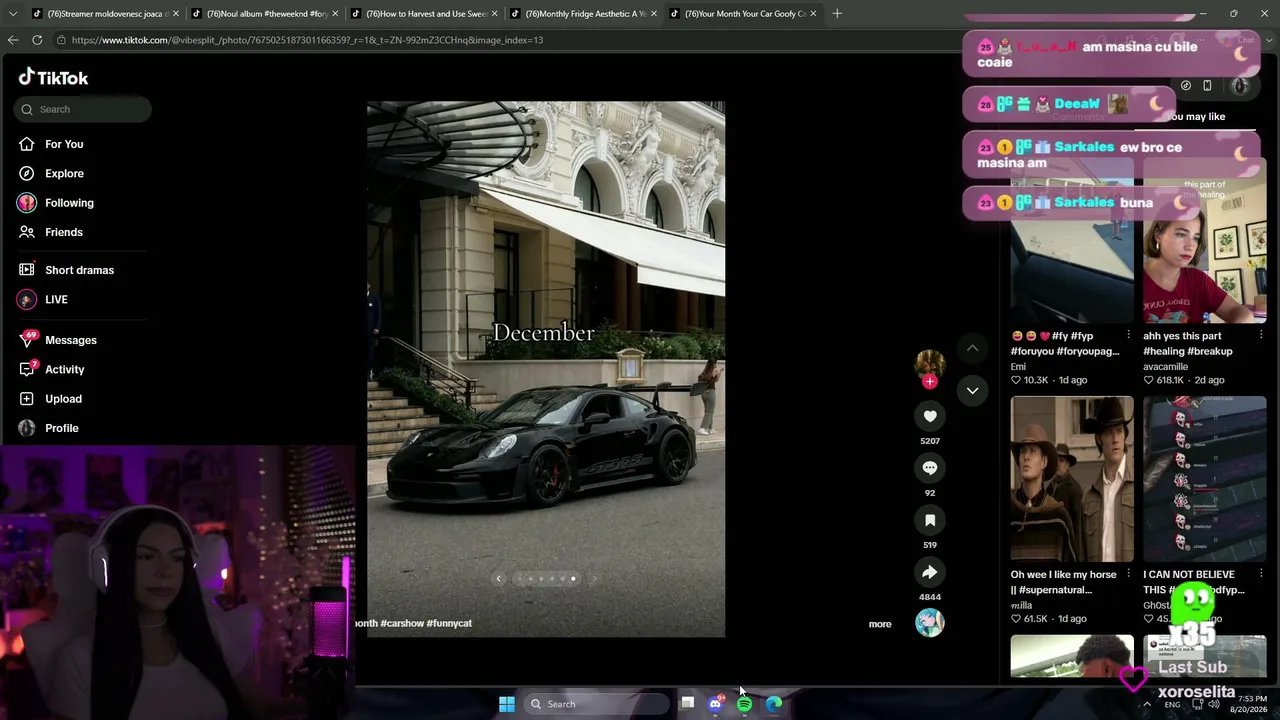1280x720 pixels.
Task: Open comments on the post
Action: [x=930, y=468]
